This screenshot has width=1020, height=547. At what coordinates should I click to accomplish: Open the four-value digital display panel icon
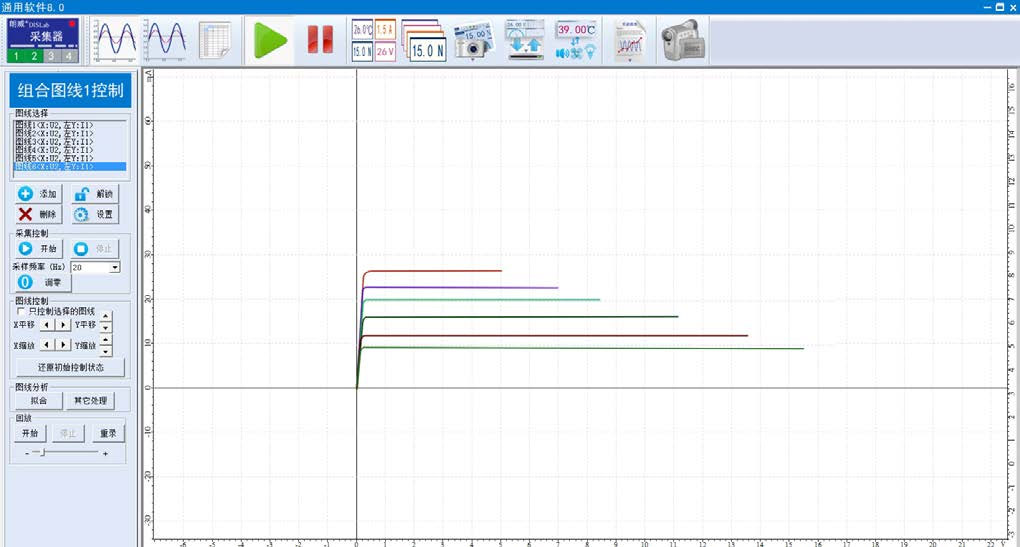tap(372, 40)
